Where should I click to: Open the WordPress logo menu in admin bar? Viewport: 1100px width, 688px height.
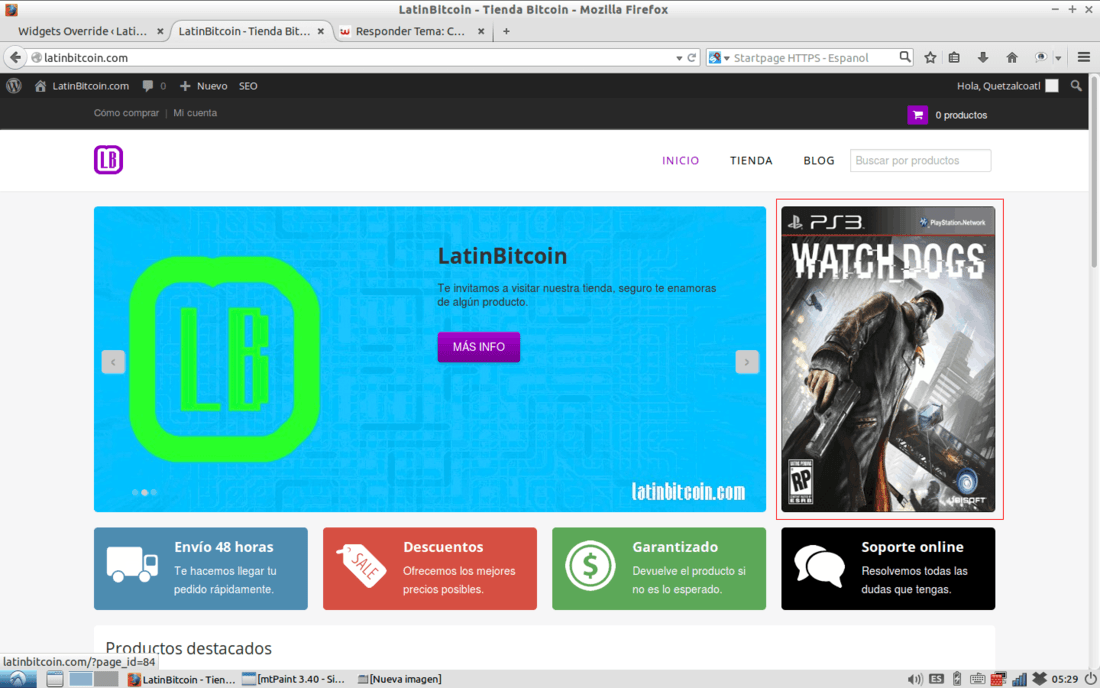pos(14,86)
